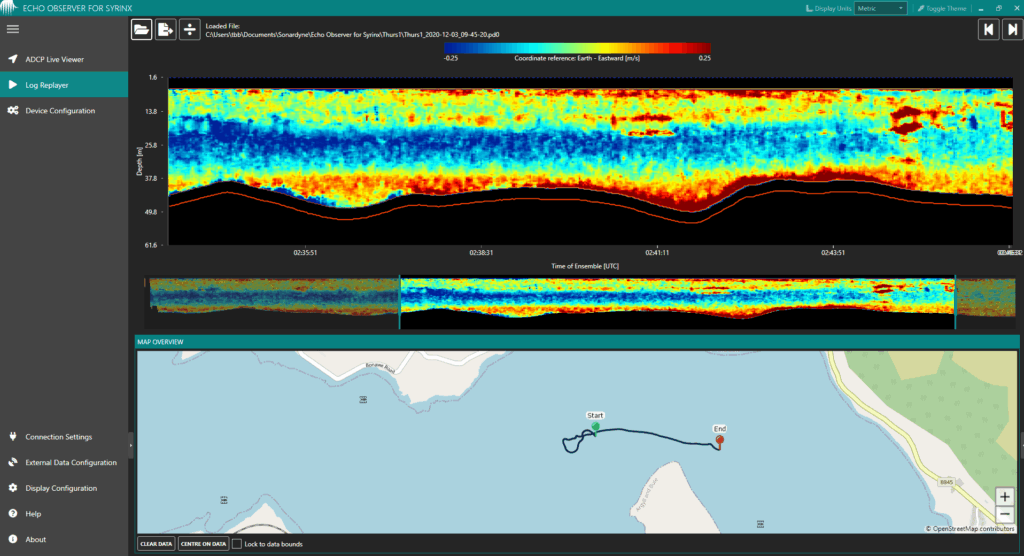Click the ADCP Live Viewer arrow icon
The width and height of the screenshot is (1024, 556).
pos(12,59)
